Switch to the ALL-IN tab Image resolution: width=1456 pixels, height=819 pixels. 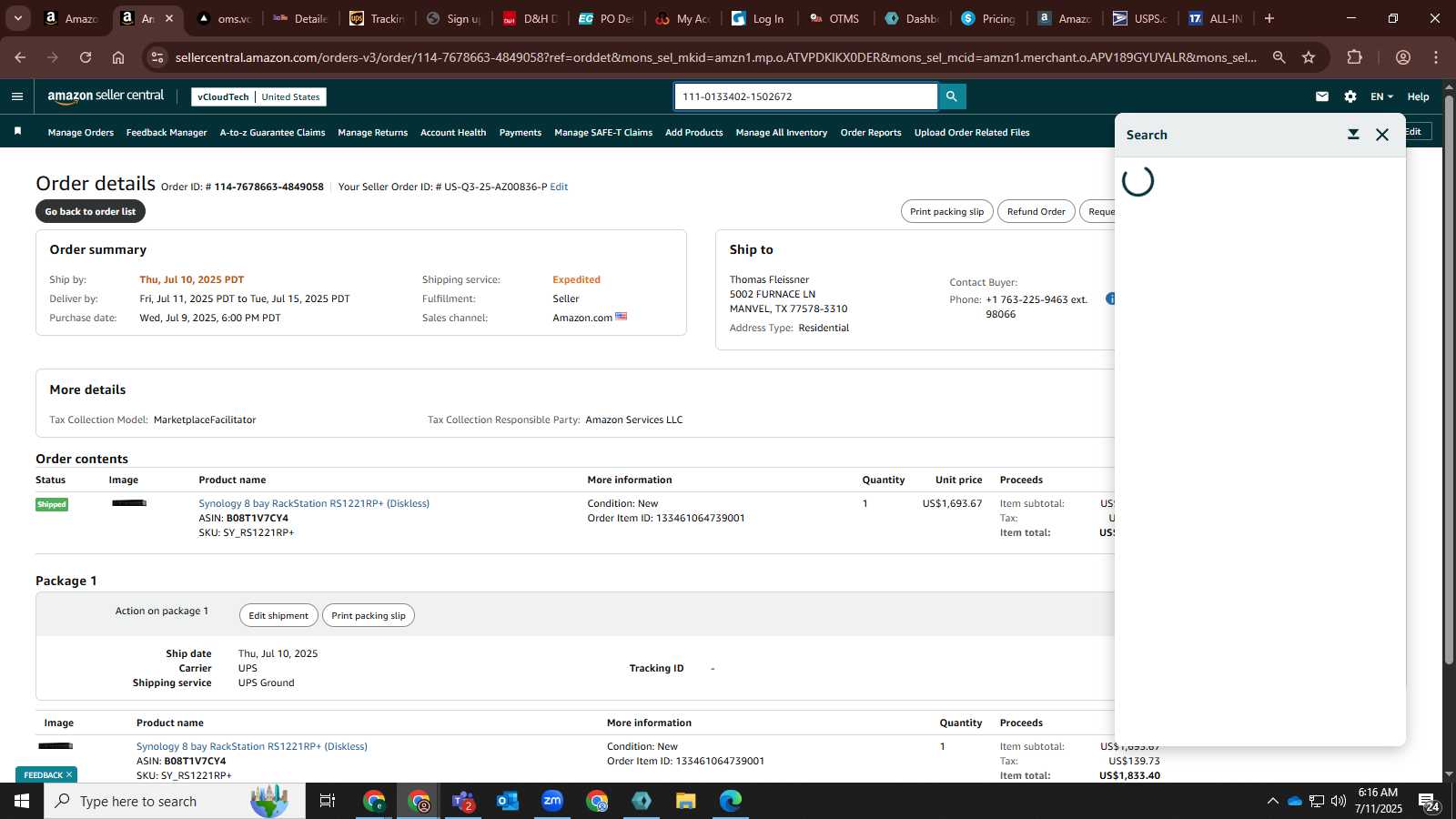(1218, 18)
